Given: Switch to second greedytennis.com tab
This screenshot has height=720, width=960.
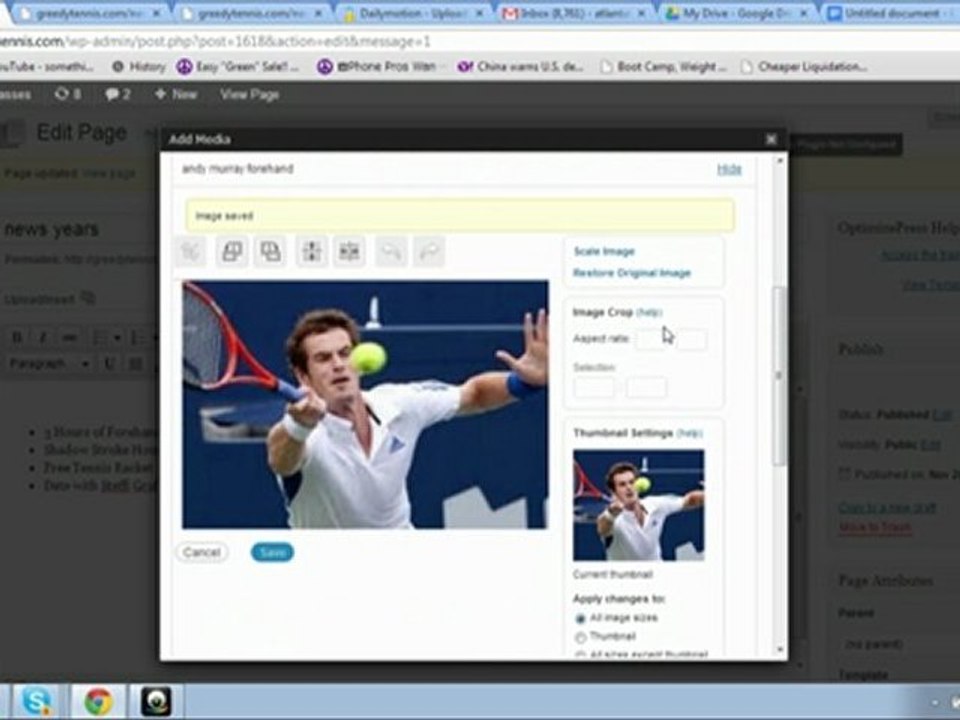Looking at the screenshot, I should click(x=251, y=13).
